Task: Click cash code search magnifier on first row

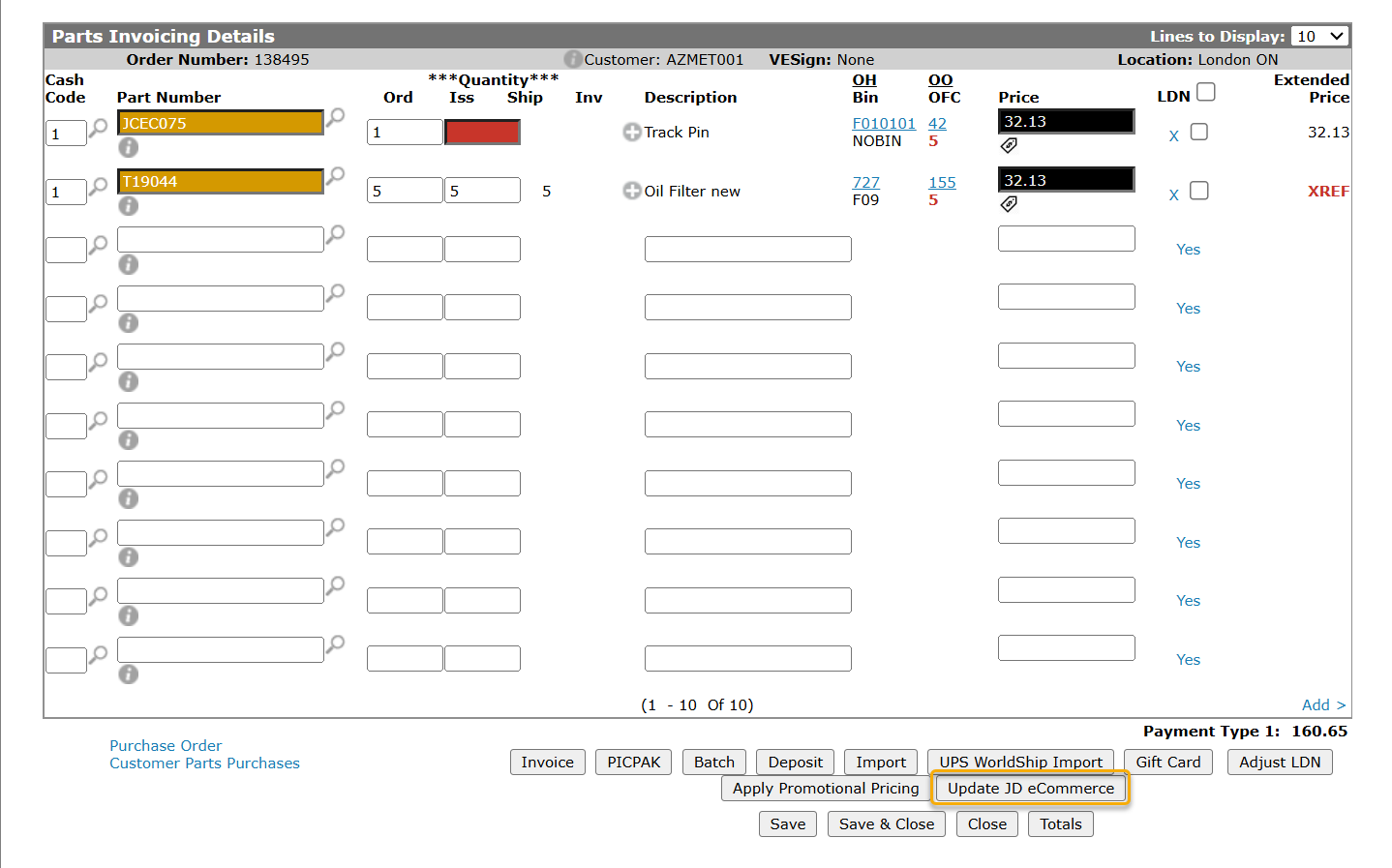Action: (98, 129)
